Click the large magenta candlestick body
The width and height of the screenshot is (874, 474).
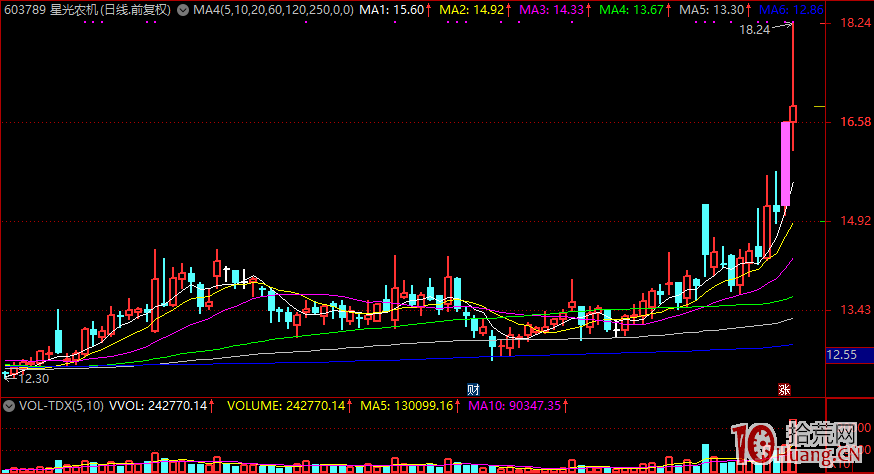(x=785, y=163)
